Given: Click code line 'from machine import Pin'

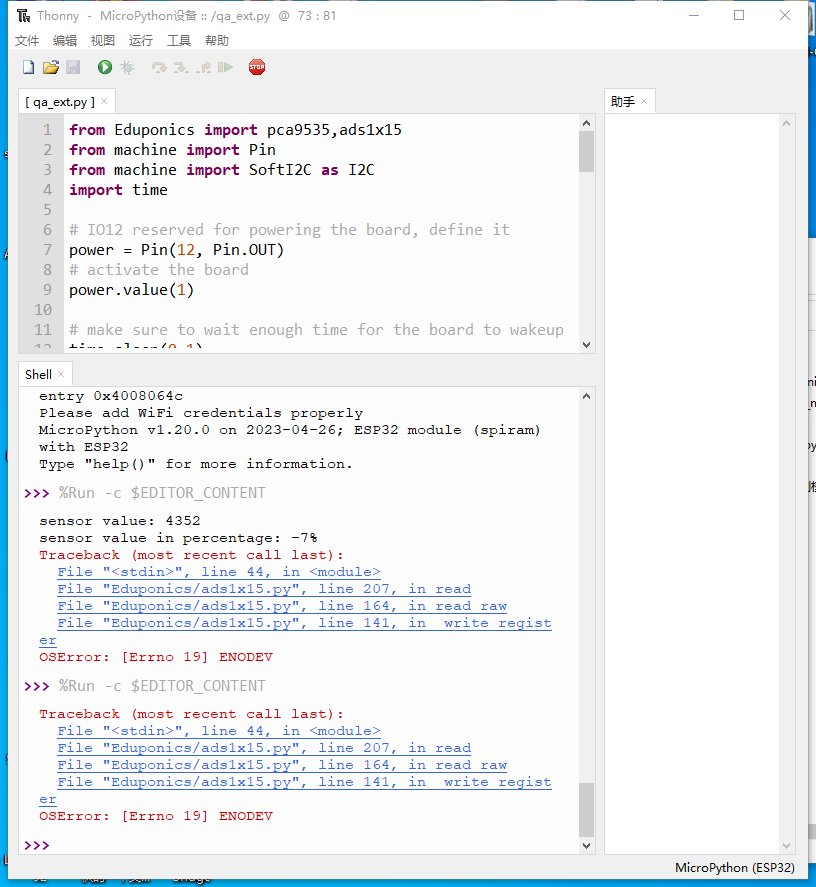Looking at the screenshot, I should [x=173, y=149].
